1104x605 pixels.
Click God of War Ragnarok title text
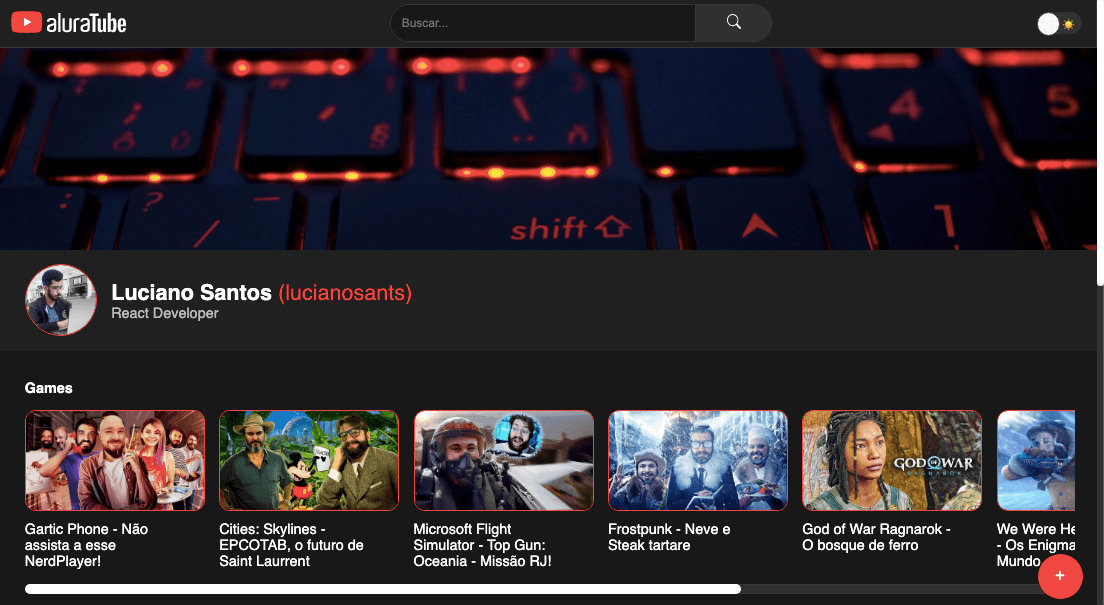click(876, 537)
